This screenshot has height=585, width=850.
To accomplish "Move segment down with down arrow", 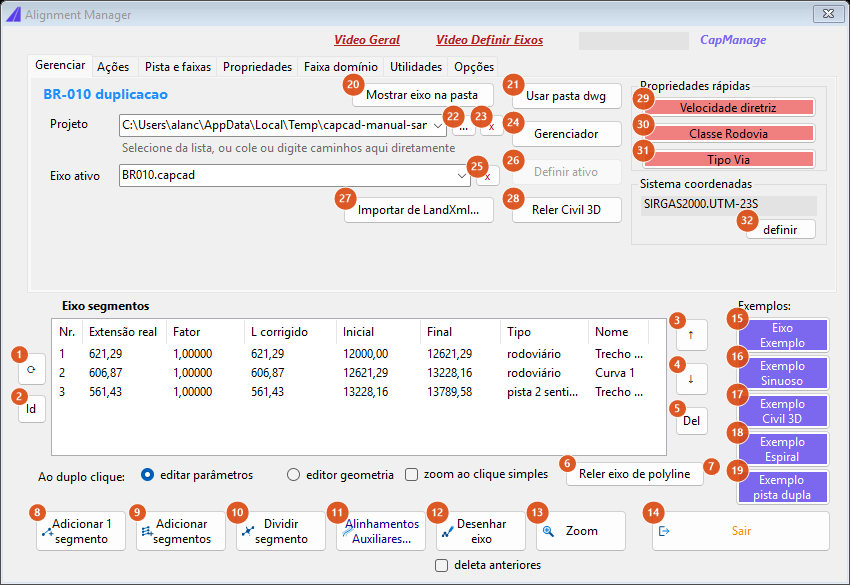I will click(691, 379).
